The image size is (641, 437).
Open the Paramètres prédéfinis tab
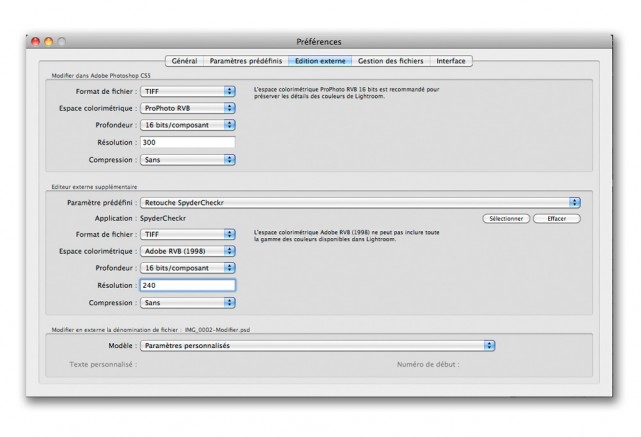(x=246, y=61)
